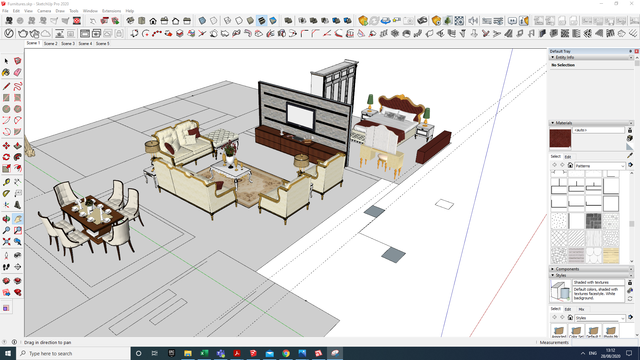Activate the Freehand drawing tool
The image size is (640, 360).
pos(18,87)
